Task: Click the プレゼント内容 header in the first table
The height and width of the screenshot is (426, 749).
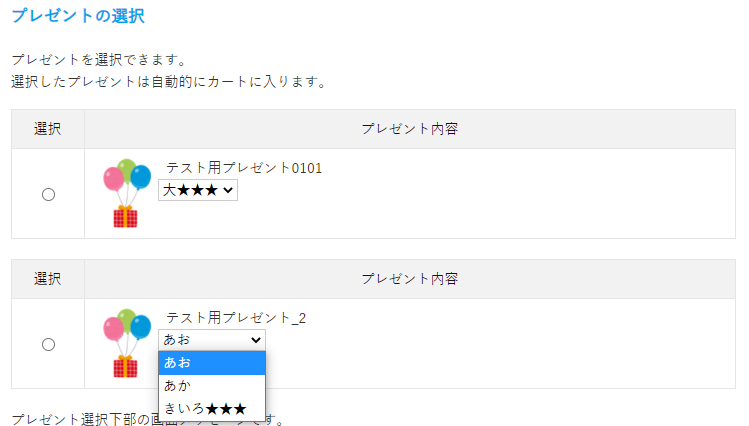Action: pos(410,129)
